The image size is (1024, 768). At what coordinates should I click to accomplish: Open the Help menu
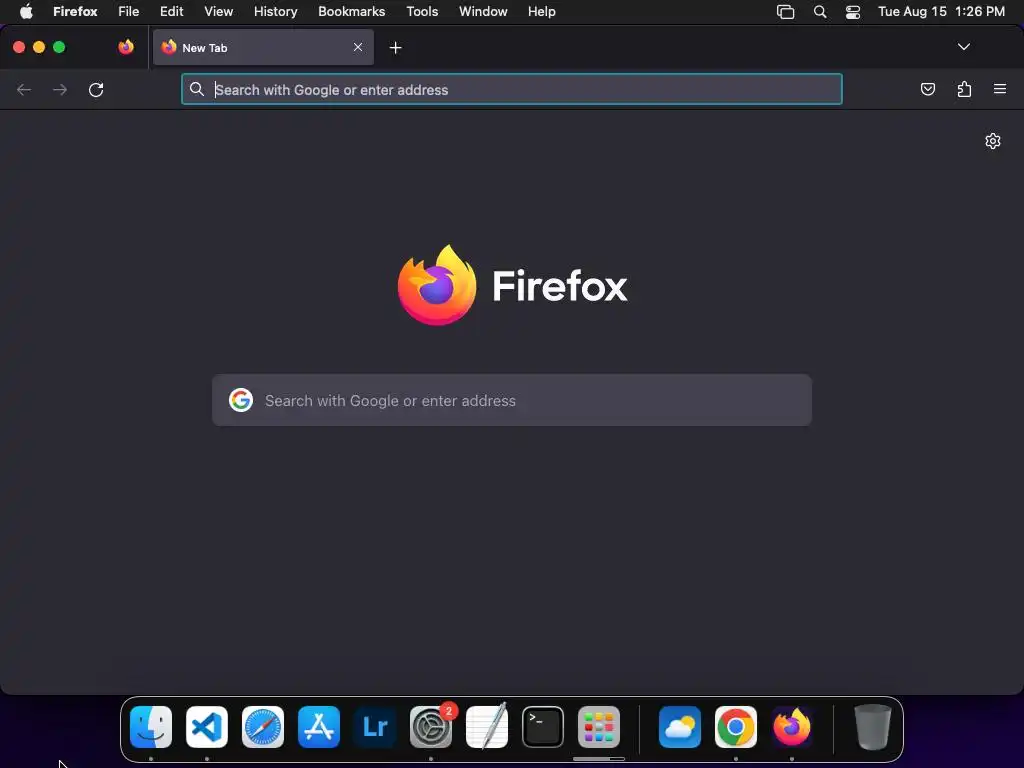click(541, 12)
